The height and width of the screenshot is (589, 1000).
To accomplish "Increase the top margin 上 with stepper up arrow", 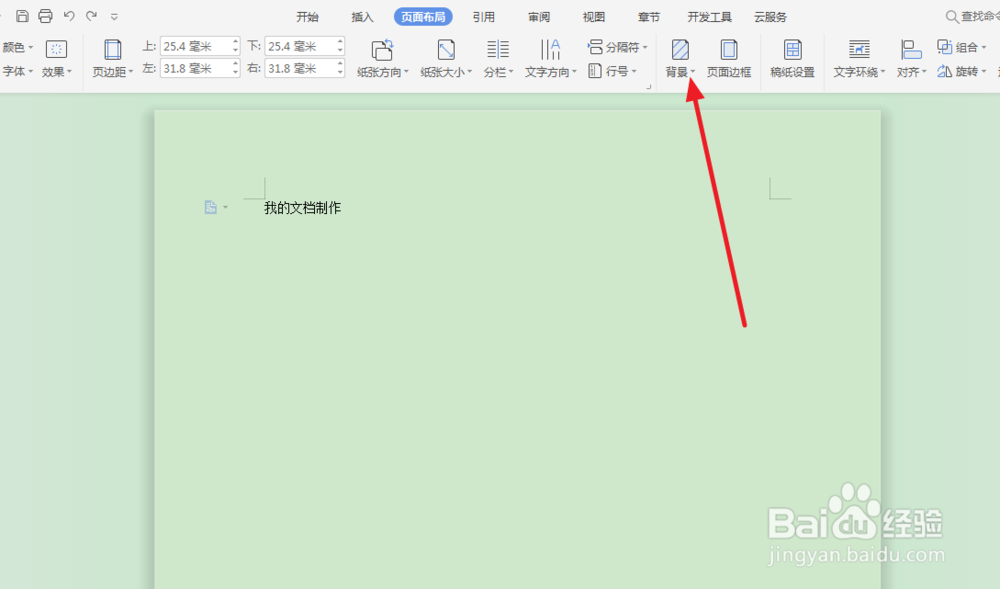I will pos(235,41).
